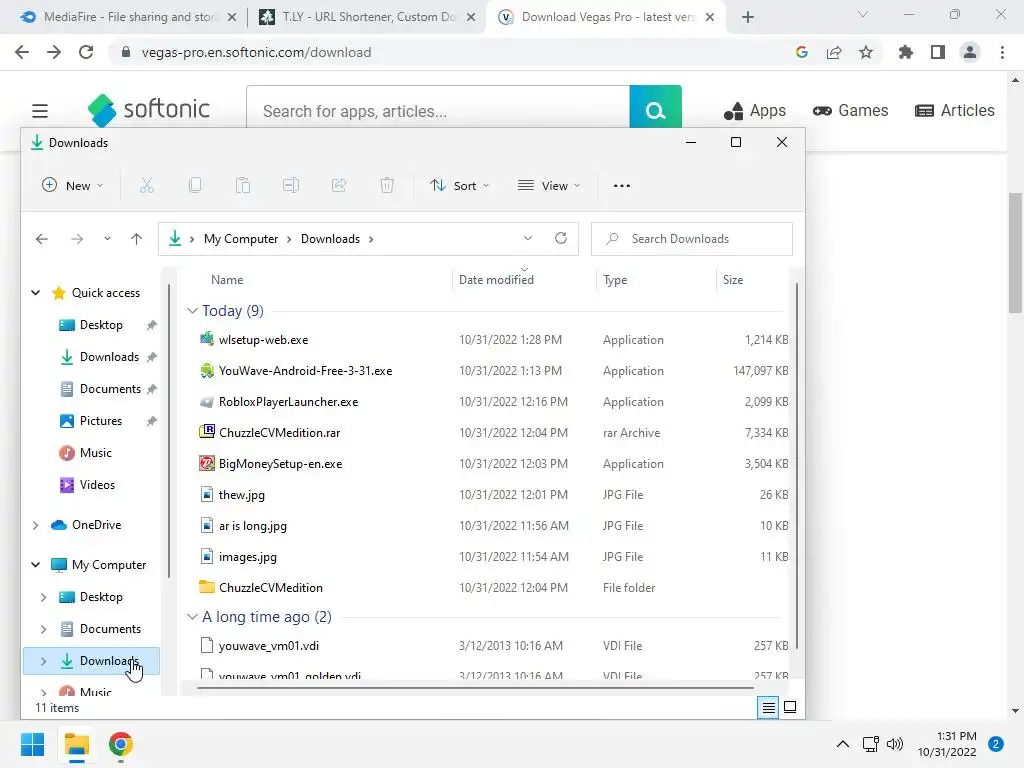Switch to MediaFire browser tab

(x=128, y=17)
